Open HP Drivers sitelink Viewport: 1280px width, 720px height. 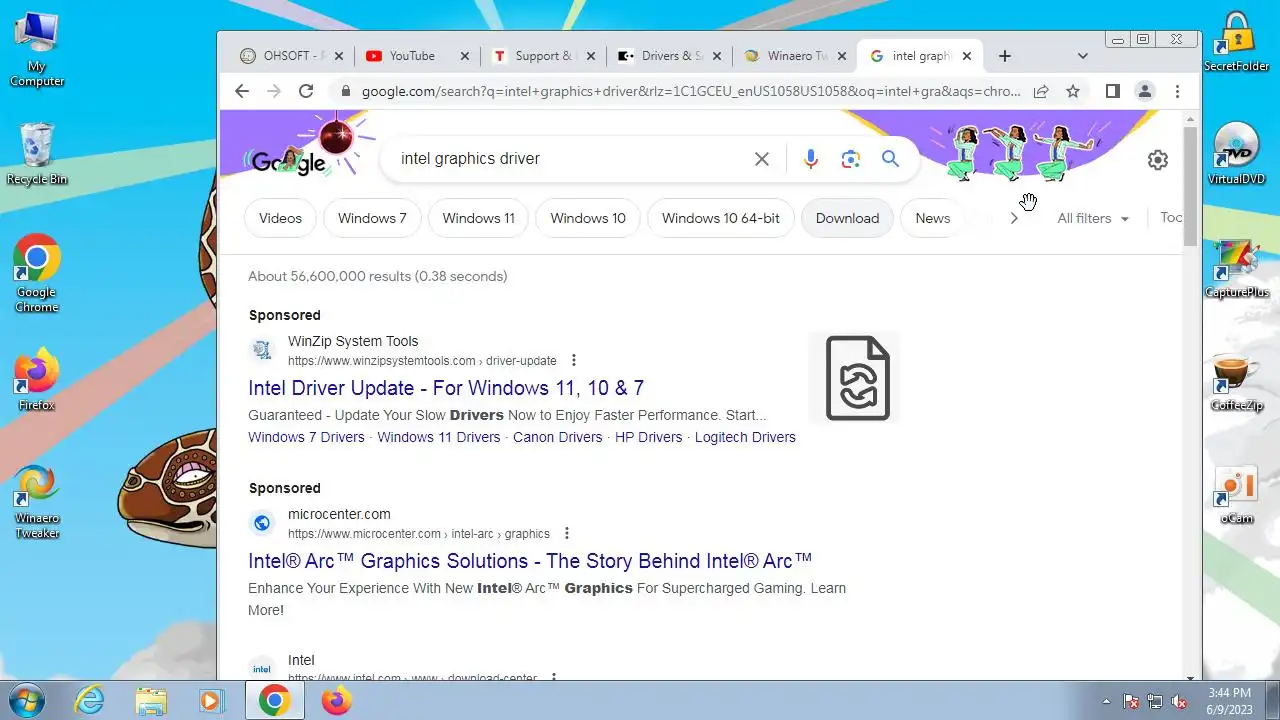pyautogui.click(x=648, y=437)
